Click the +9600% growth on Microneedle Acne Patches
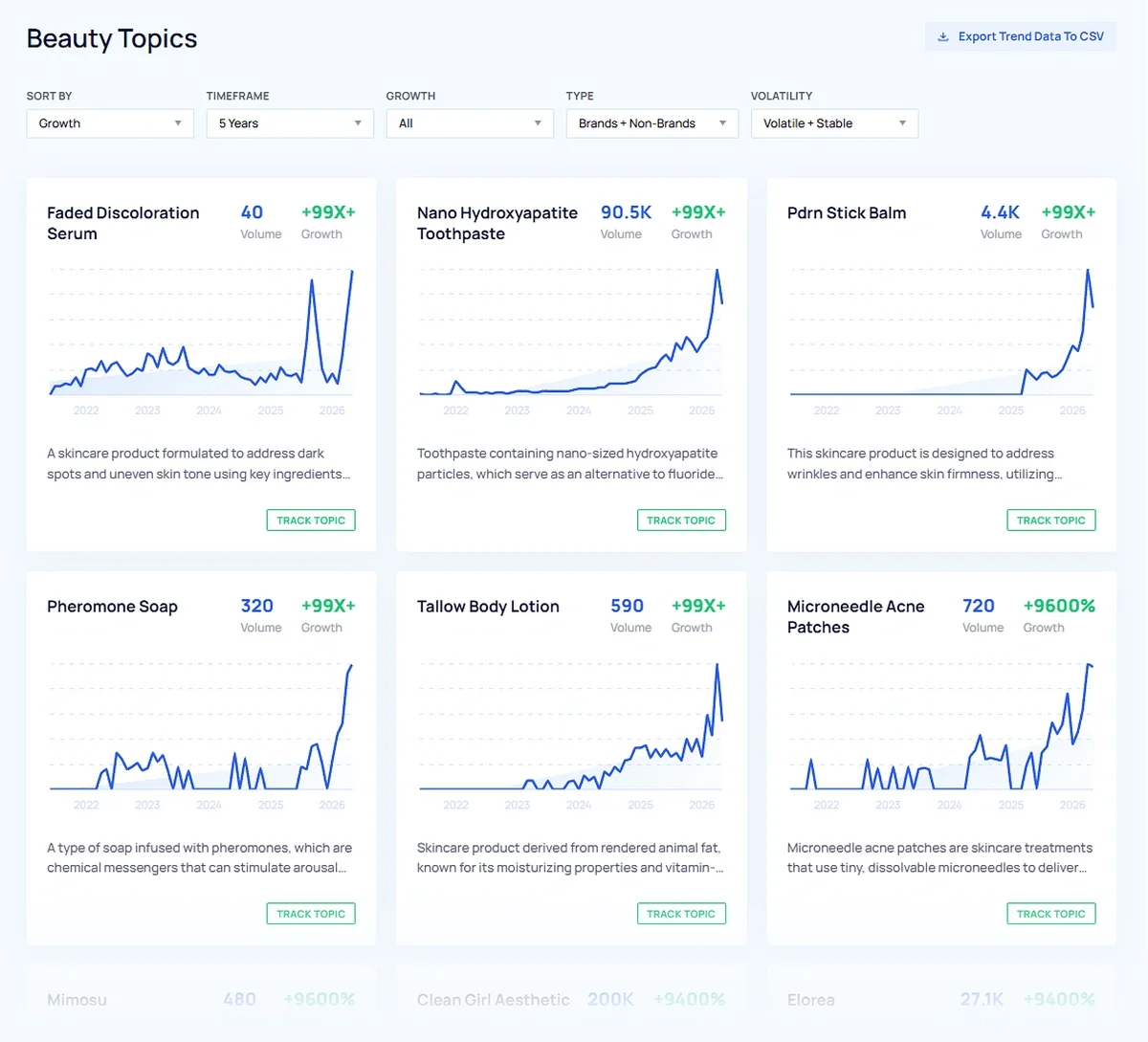The image size is (1148, 1042). [1059, 606]
